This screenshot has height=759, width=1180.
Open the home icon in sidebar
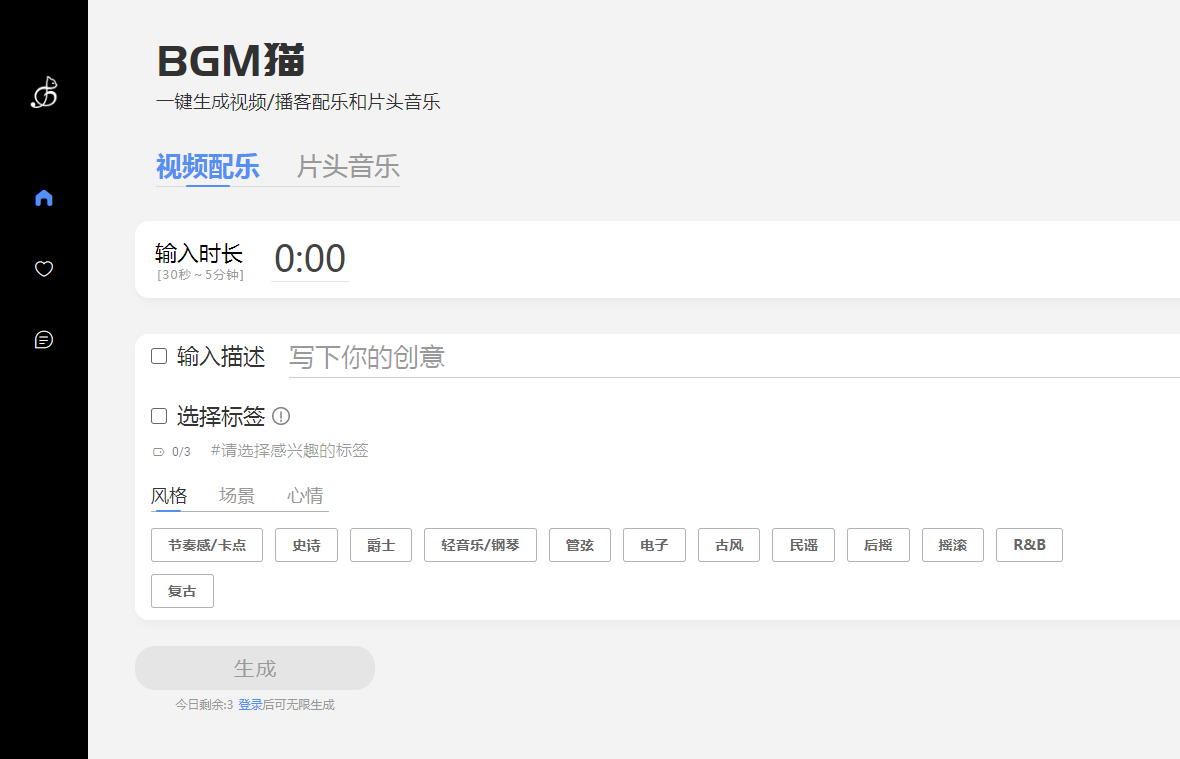44,198
